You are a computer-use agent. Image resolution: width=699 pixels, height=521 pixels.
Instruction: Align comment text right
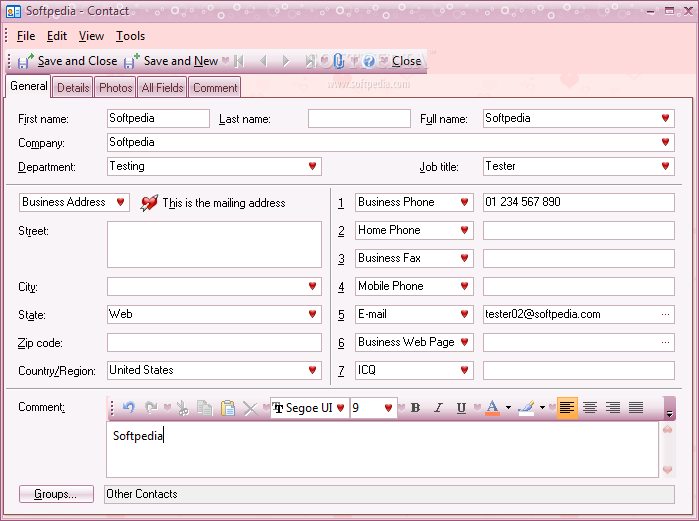[x=613, y=408]
